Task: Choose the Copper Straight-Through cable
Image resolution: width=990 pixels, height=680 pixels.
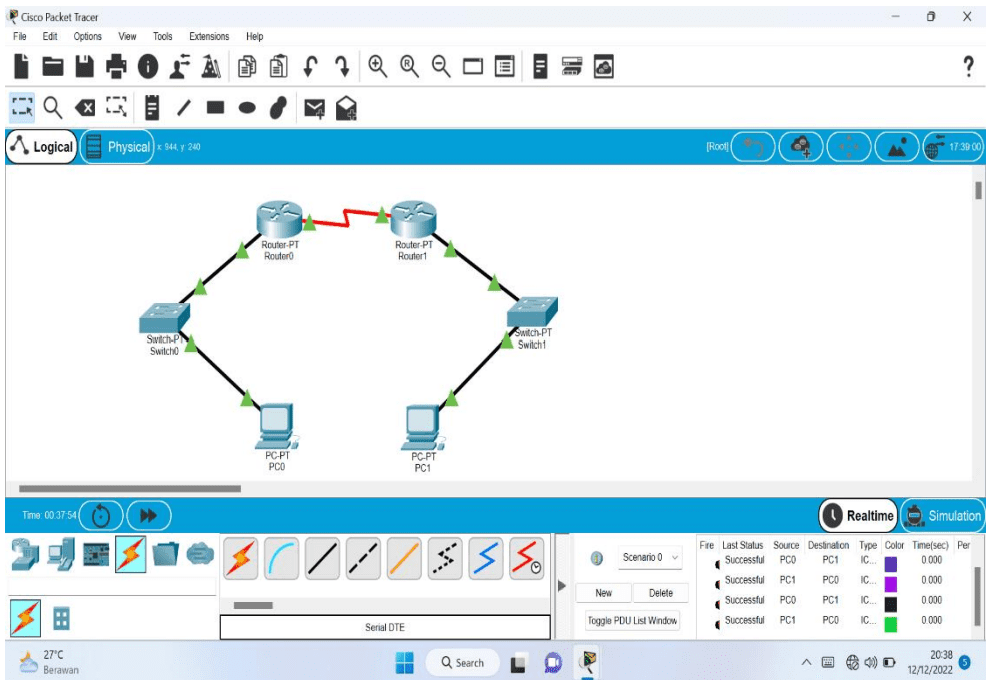Action: pos(322,559)
